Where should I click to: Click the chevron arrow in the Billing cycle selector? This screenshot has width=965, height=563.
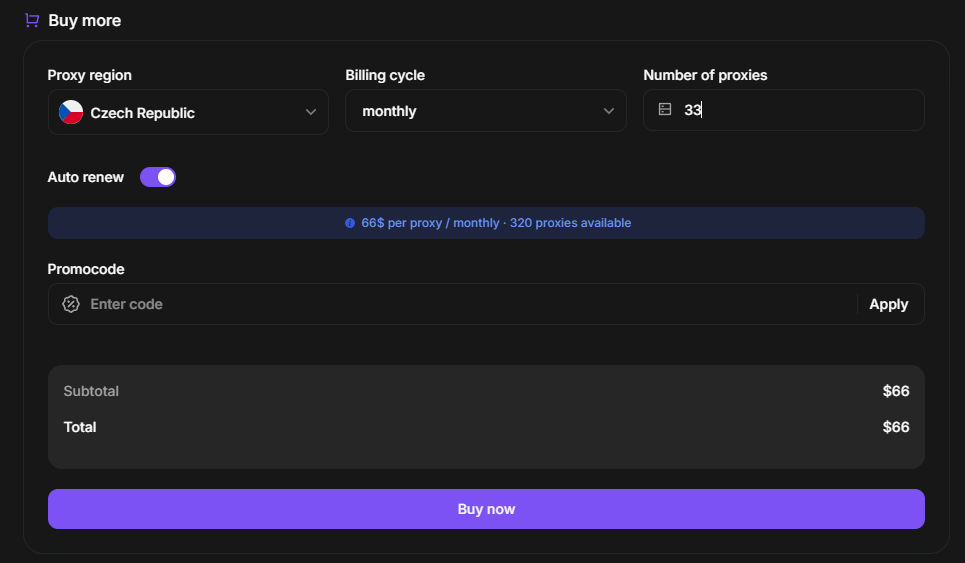pyautogui.click(x=609, y=111)
